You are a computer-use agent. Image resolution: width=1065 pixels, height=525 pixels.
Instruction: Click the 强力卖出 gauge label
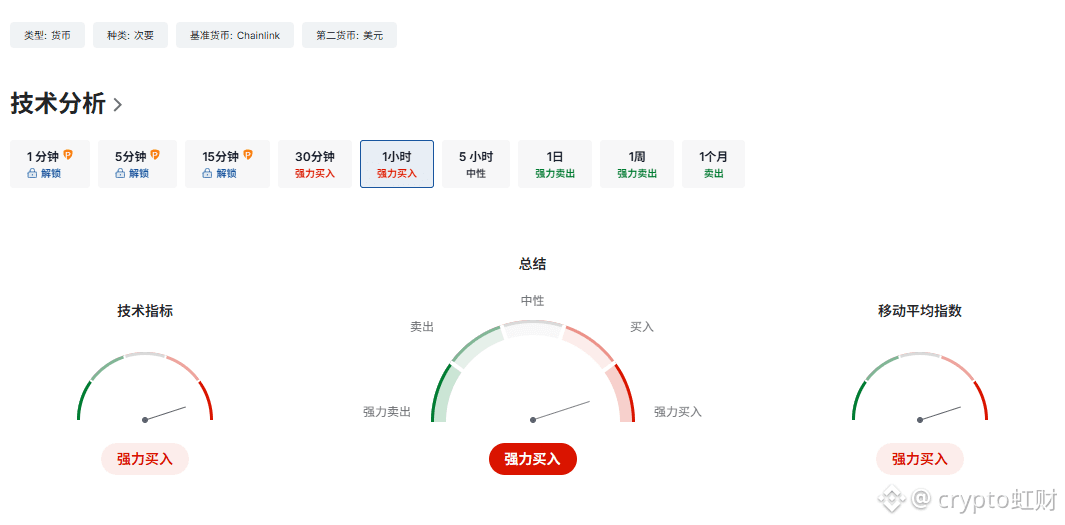387,412
